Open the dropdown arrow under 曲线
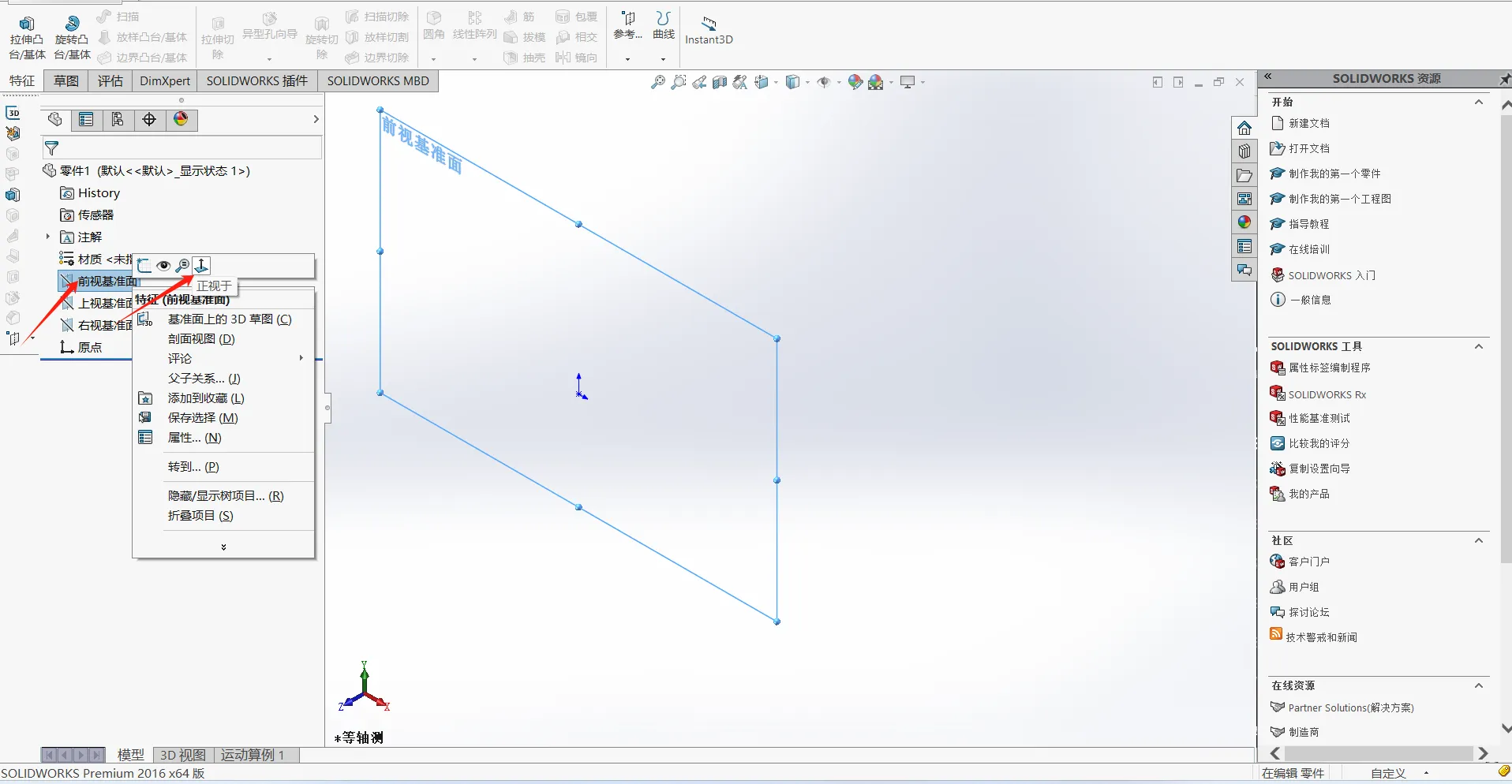This screenshot has height=784, width=1512. 663,59
